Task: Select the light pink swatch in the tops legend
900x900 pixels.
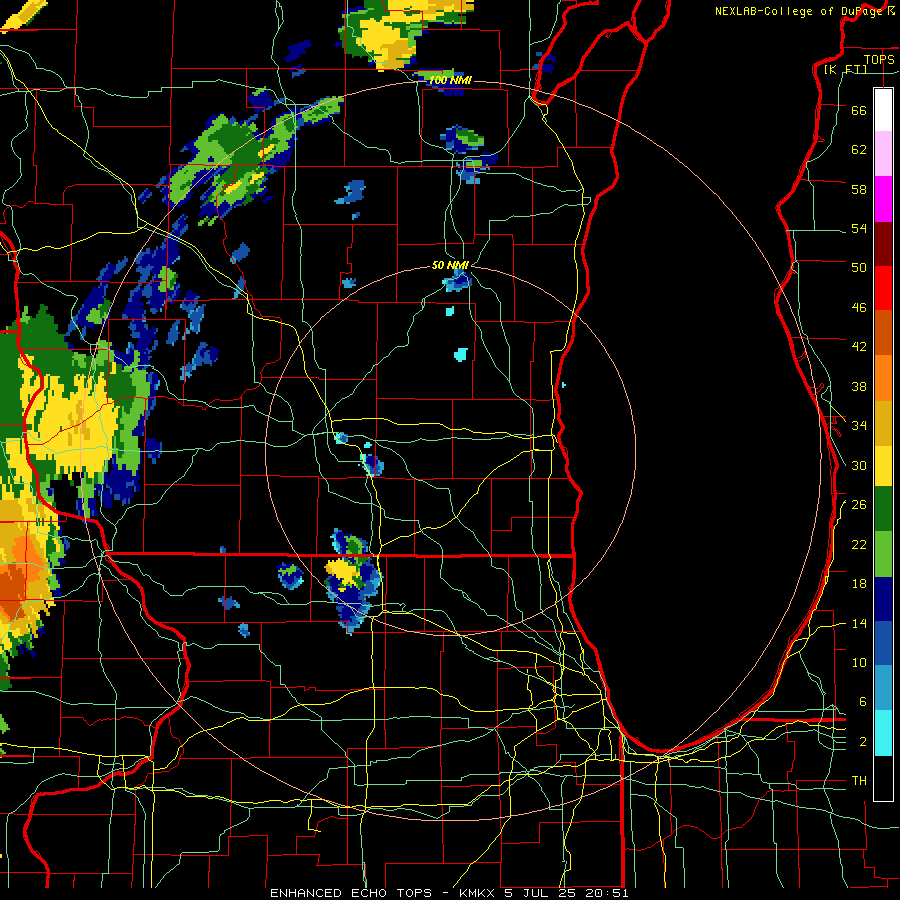Action: coord(883,153)
